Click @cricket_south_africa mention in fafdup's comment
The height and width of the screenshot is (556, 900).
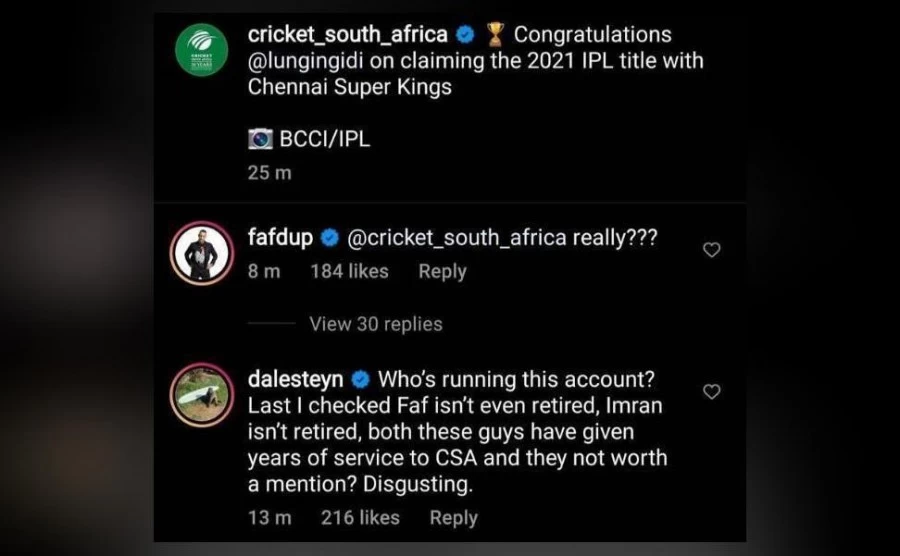457,239
